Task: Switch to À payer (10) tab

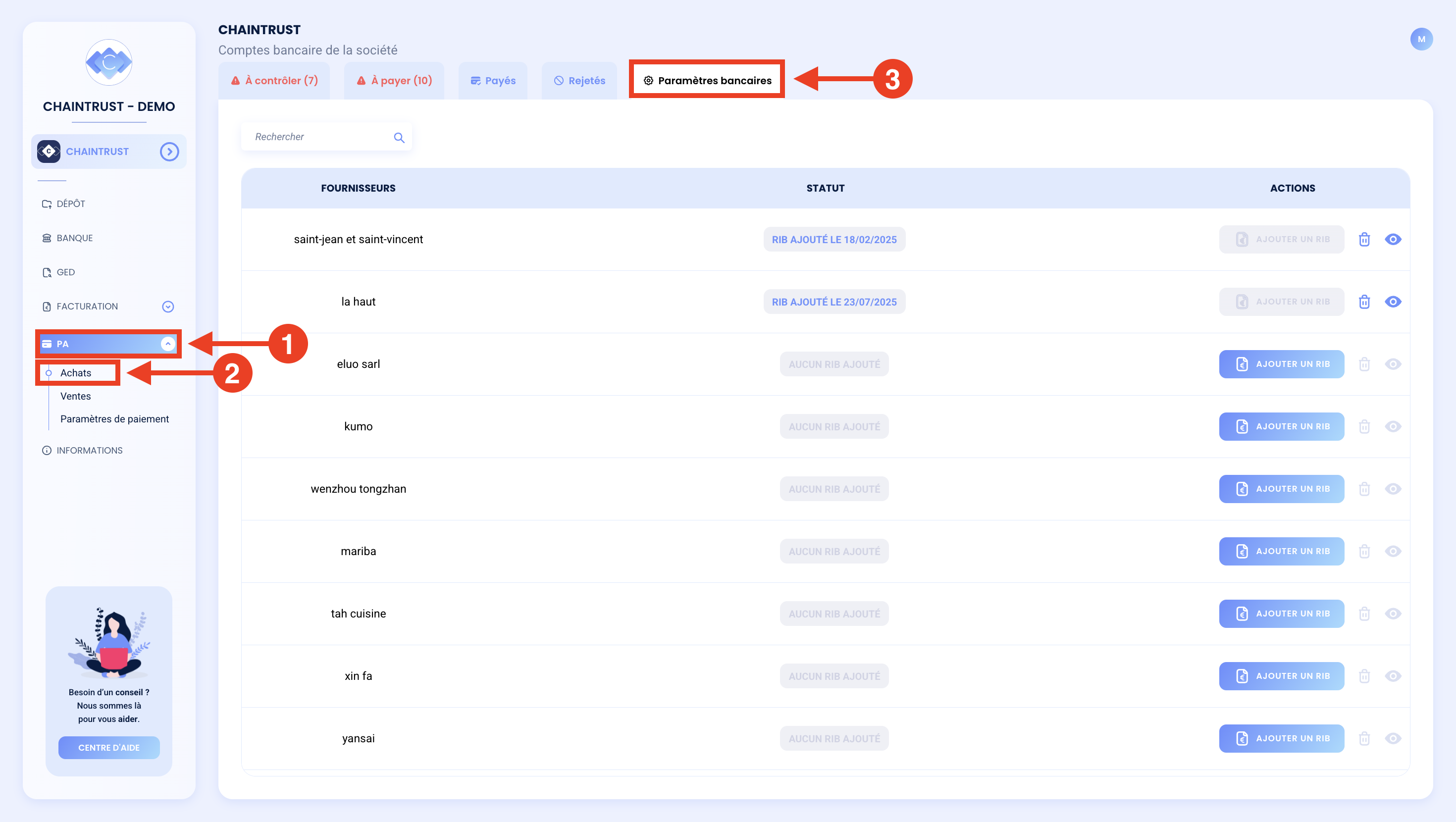Action: 394,81
